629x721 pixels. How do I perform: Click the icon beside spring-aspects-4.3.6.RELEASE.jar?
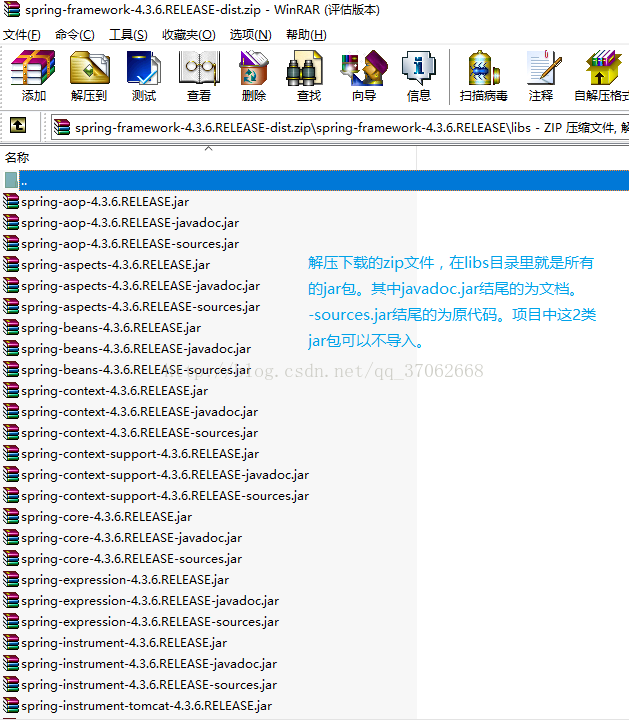point(11,264)
